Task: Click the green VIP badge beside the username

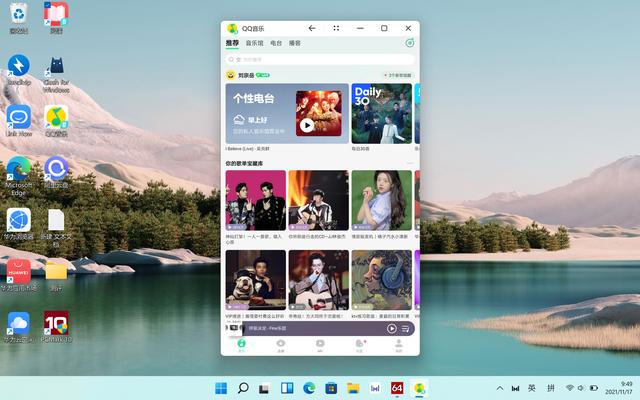Action: click(262, 75)
